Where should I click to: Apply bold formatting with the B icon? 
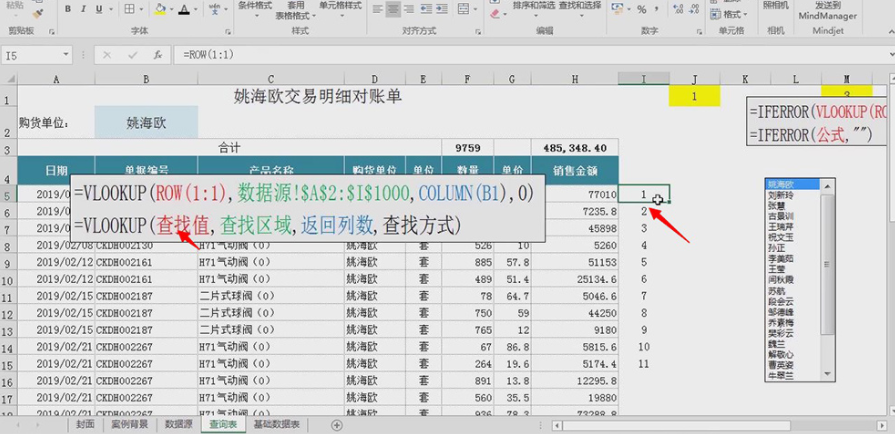click(x=68, y=9)
